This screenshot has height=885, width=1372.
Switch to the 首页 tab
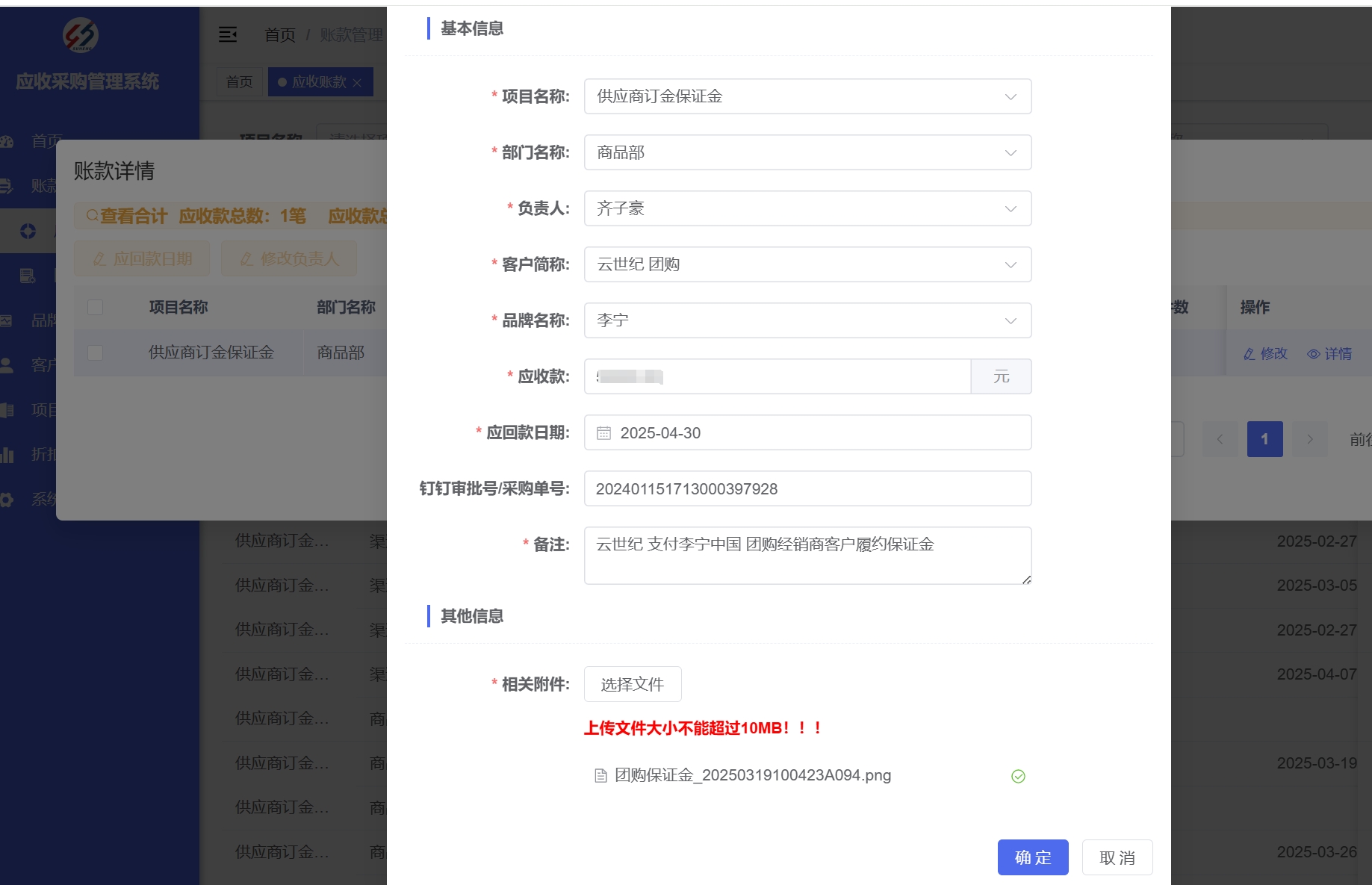[239, 82]
